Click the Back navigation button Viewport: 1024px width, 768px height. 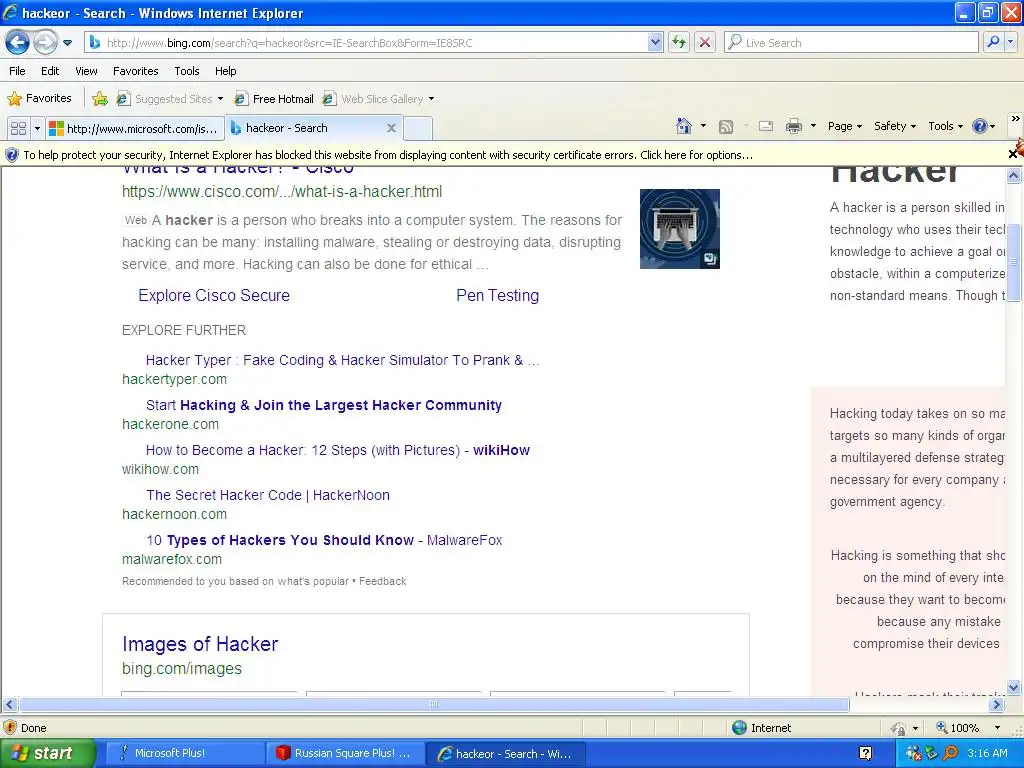tap(17, 43)
